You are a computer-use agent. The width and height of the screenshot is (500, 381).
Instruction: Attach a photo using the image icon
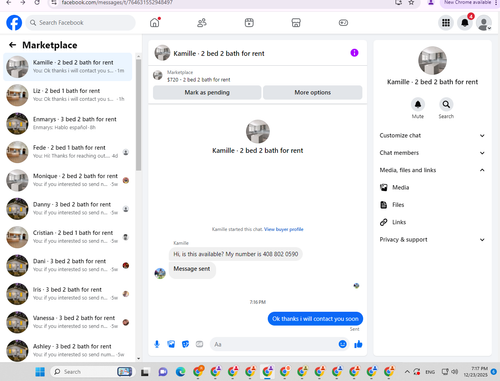pyautogui.click(x=171, y=344)
